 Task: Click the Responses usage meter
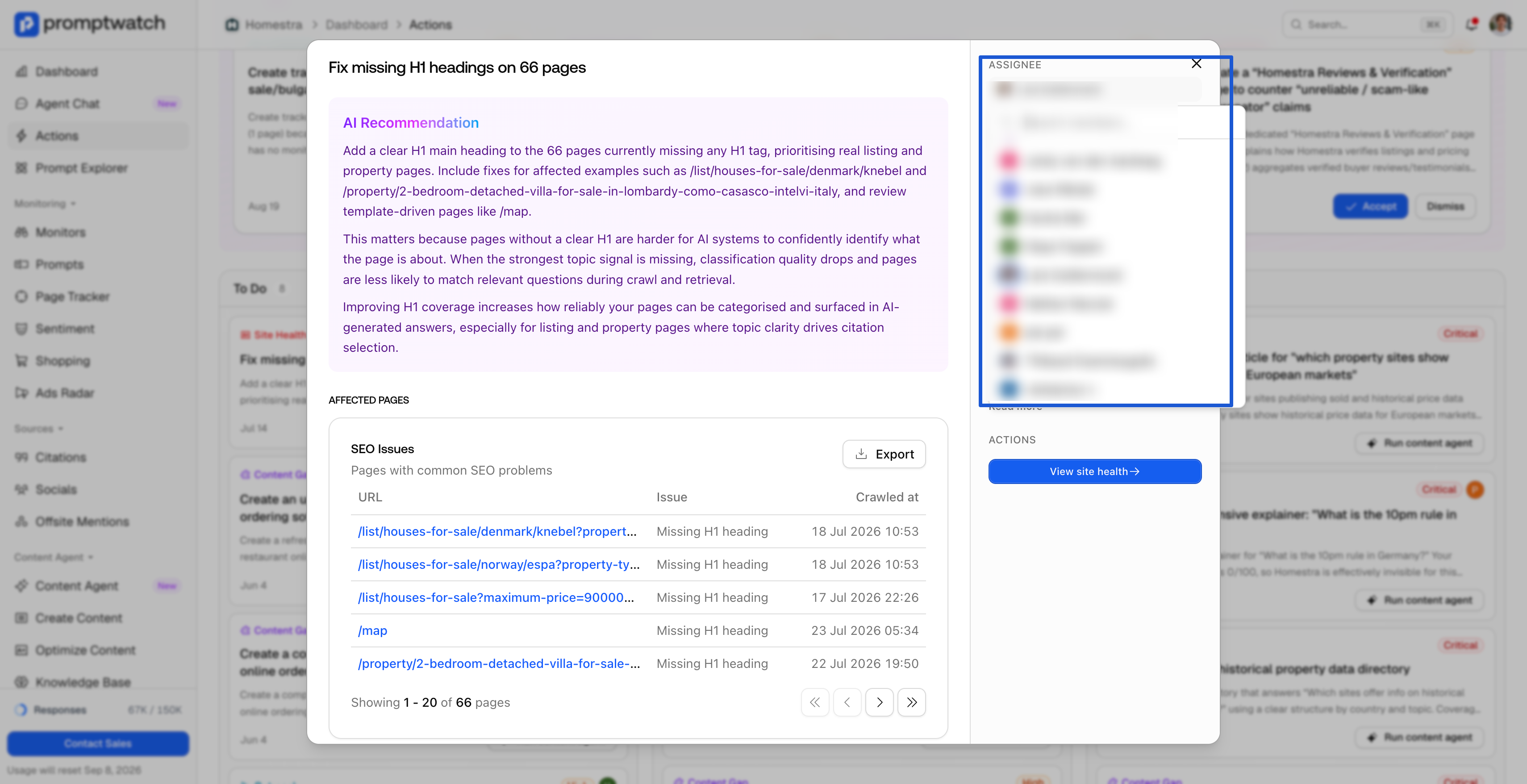click(98, 709)
